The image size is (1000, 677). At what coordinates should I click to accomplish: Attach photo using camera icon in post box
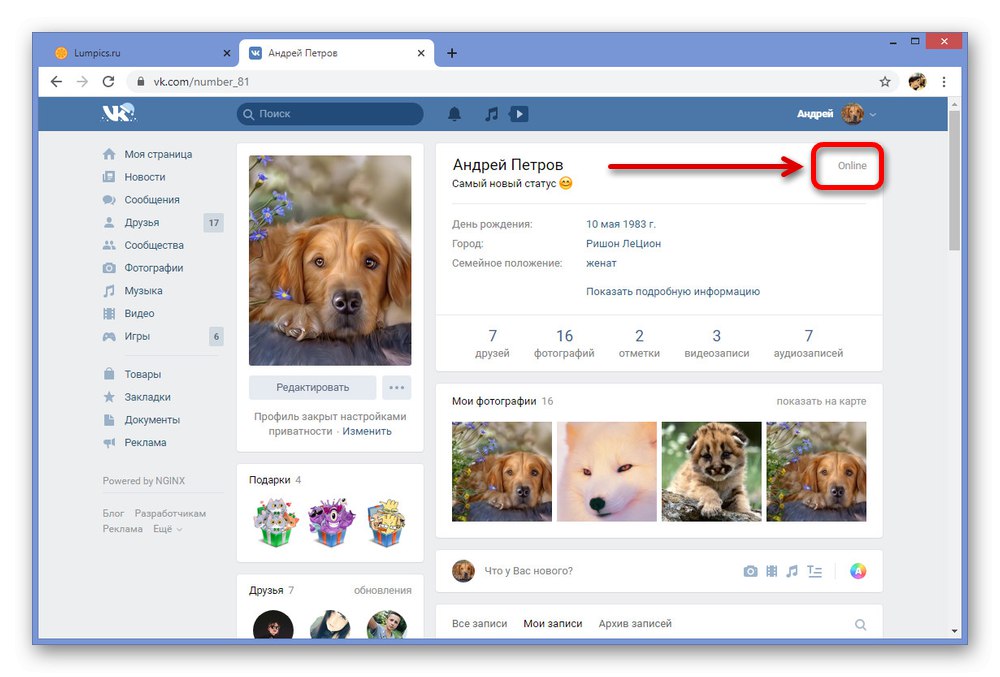(x=751, y=571)
